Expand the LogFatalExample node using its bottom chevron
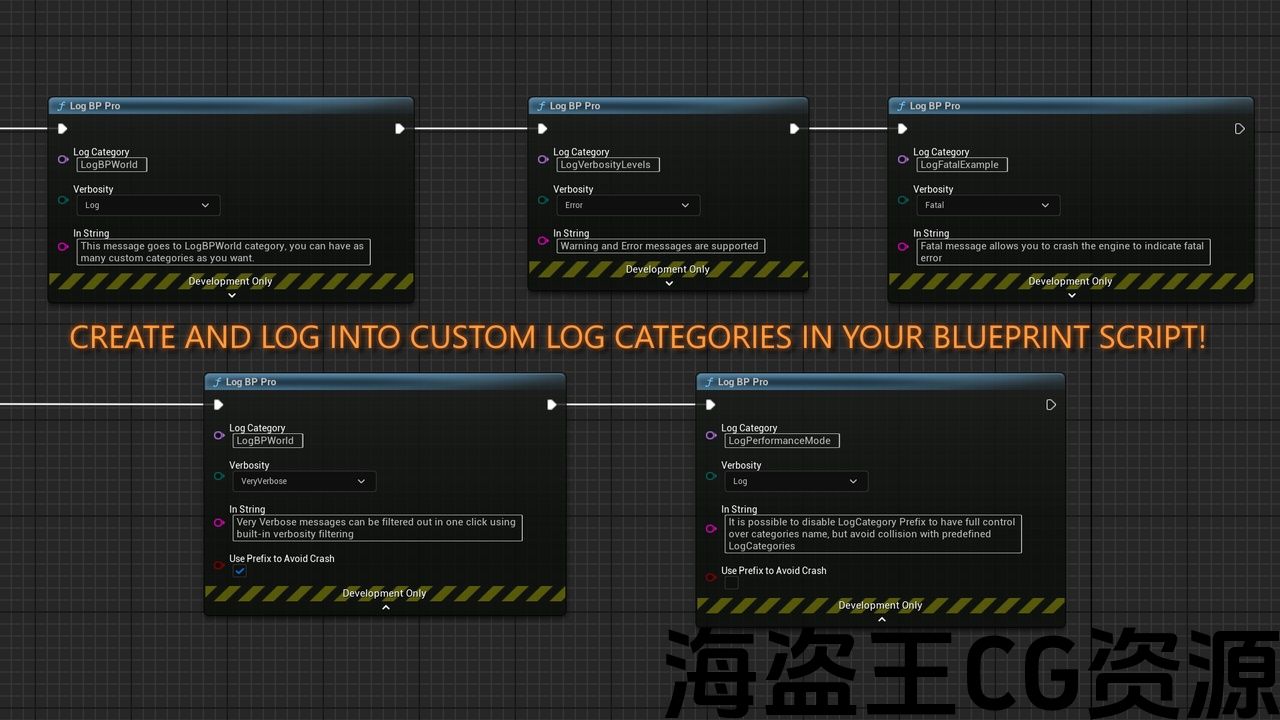 (x=1071, y=295)
